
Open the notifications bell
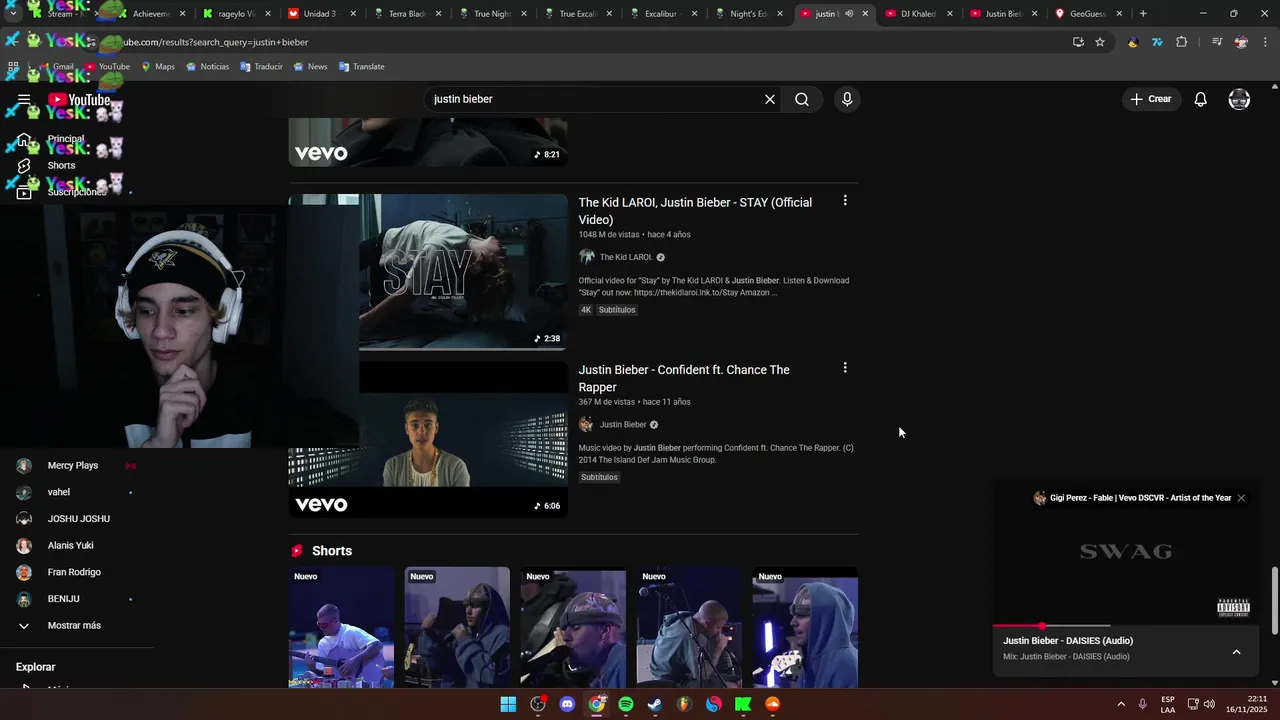pyautogui.click(x=1201, y=99)
